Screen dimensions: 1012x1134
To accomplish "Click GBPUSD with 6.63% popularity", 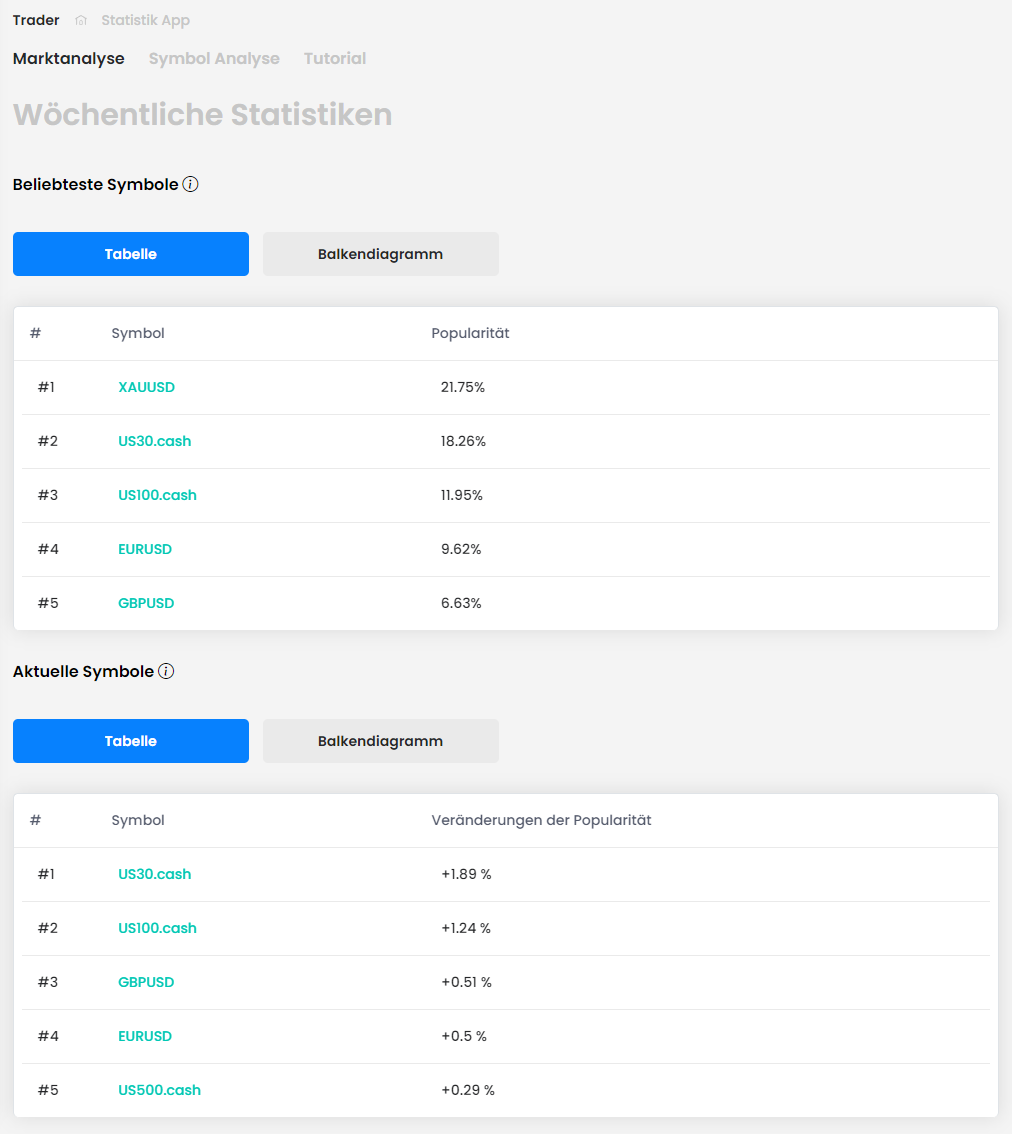I will (146, 603).
